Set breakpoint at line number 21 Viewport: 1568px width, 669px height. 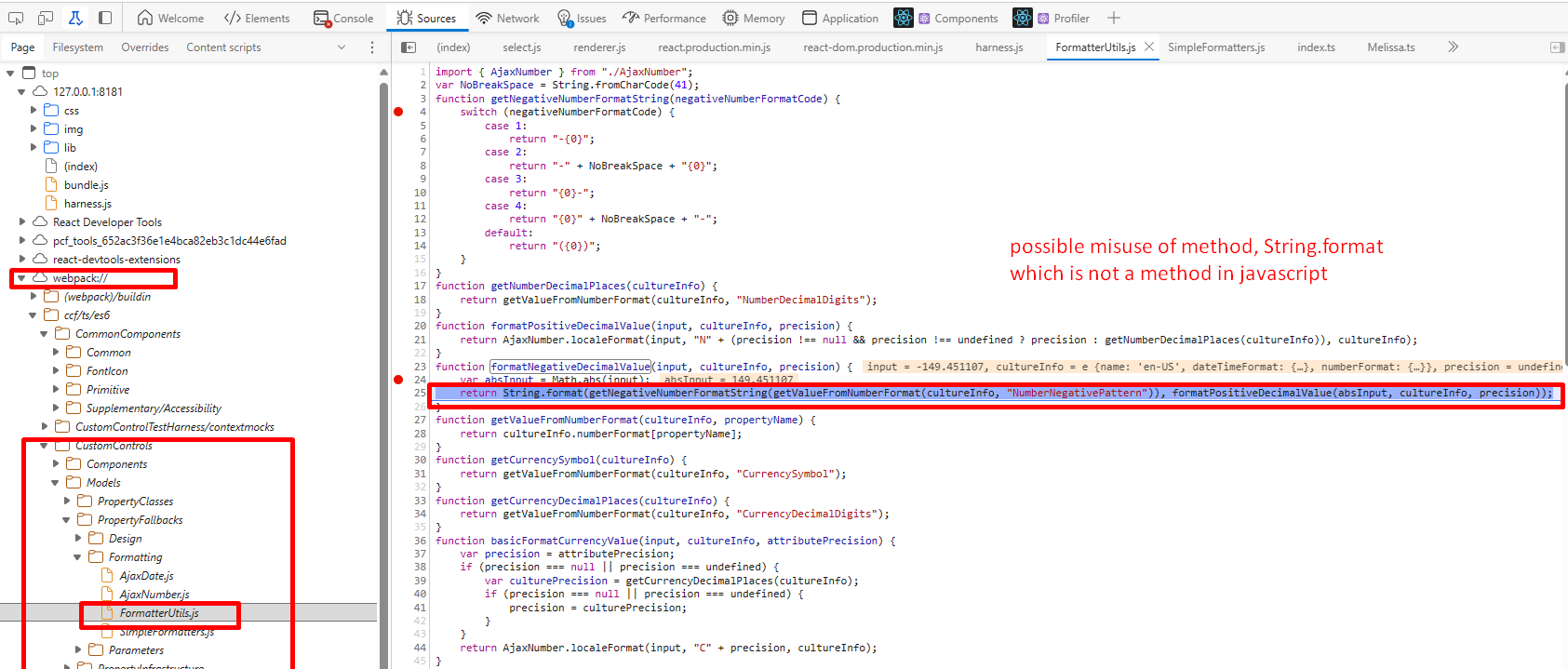point(420,340)
